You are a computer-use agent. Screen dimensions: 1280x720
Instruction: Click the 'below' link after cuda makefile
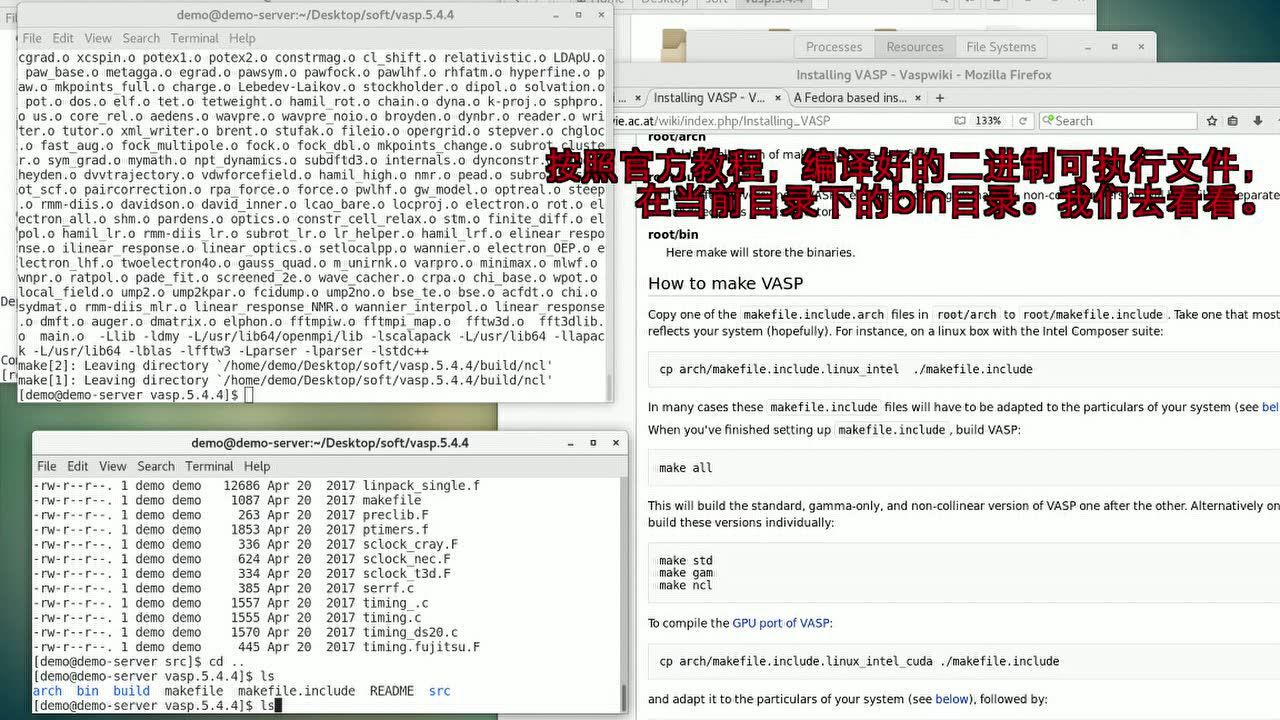(x=952, y=699)
